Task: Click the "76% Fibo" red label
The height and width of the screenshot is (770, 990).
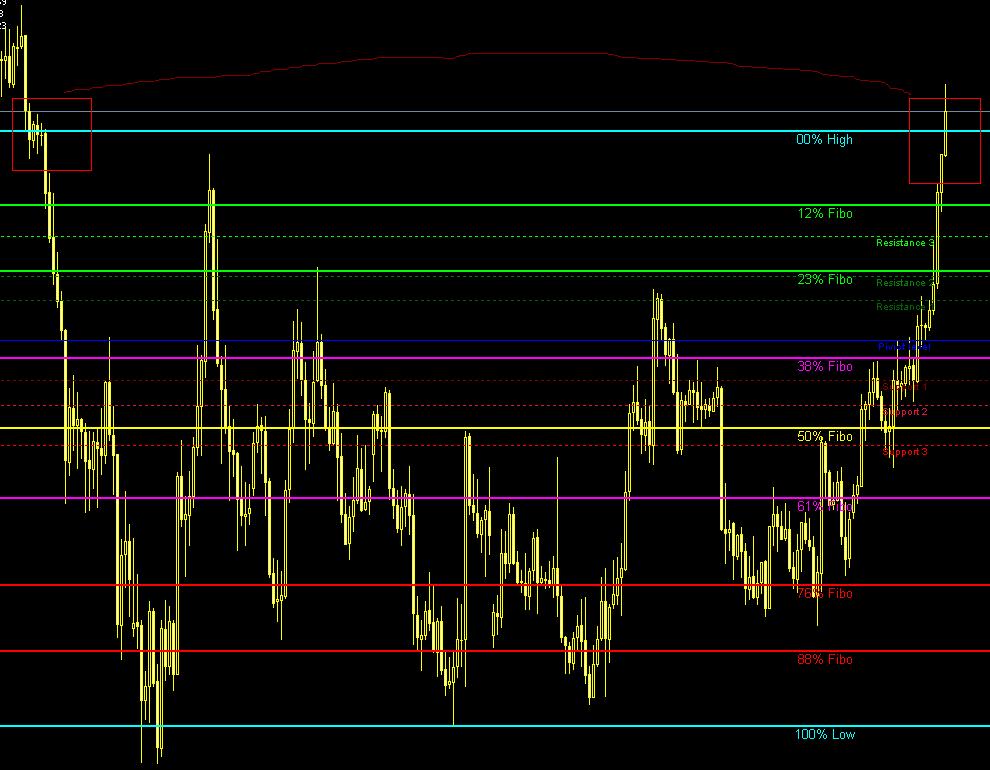Action: click(x=824, y=594)
